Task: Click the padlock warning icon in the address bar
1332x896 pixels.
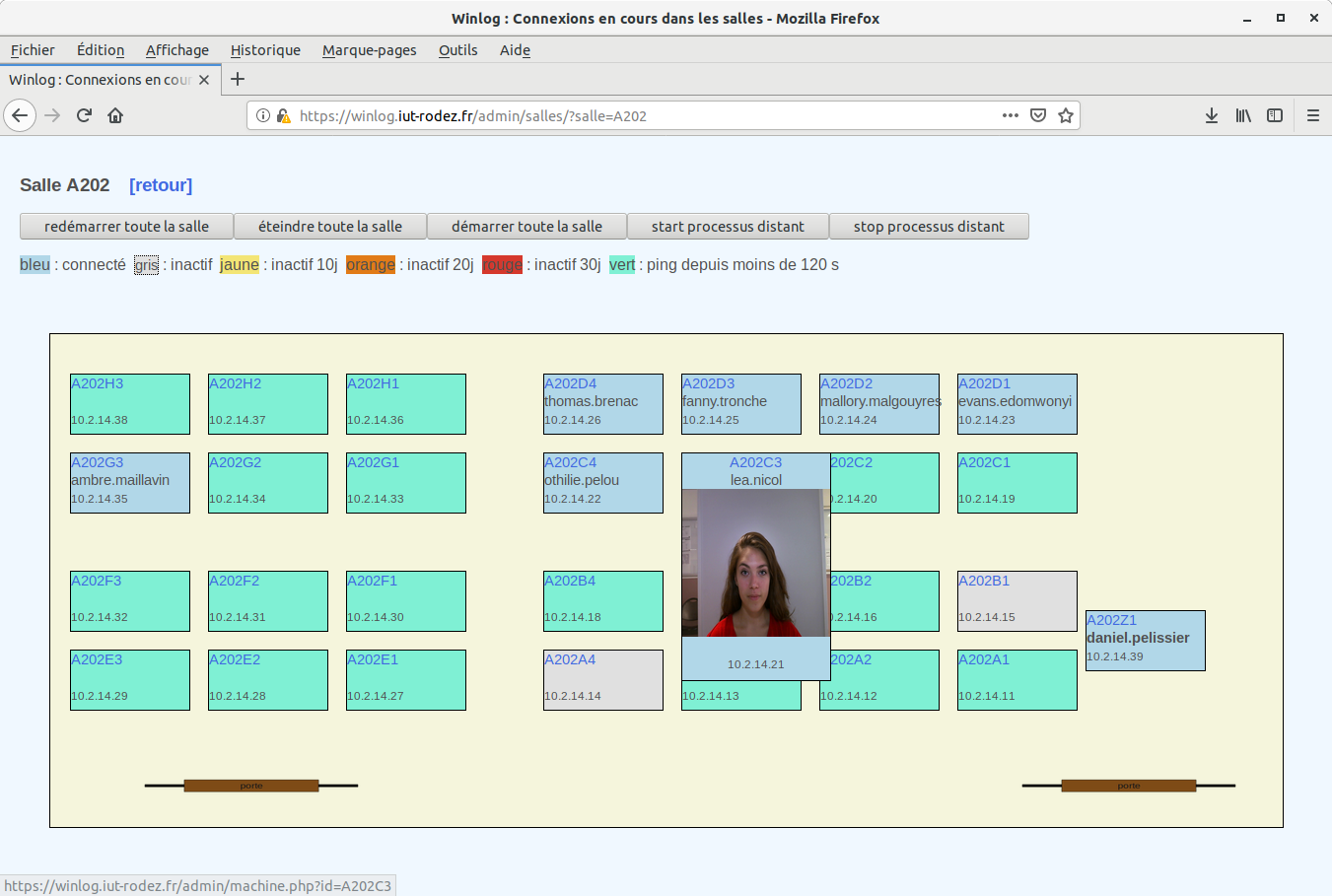Action: coord(284,115)
